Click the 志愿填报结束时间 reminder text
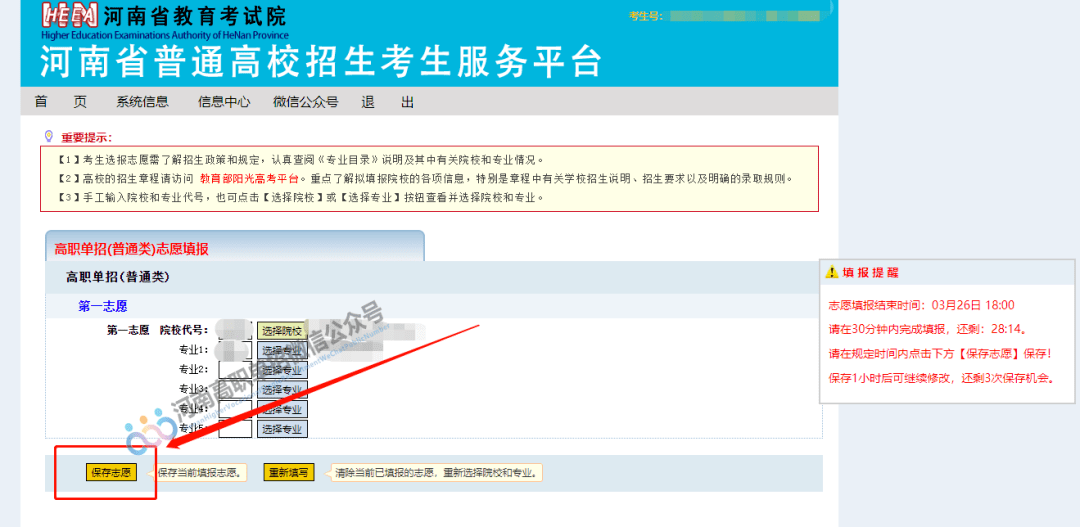This screenshot has width=1080, height=527. coord(922,304)
